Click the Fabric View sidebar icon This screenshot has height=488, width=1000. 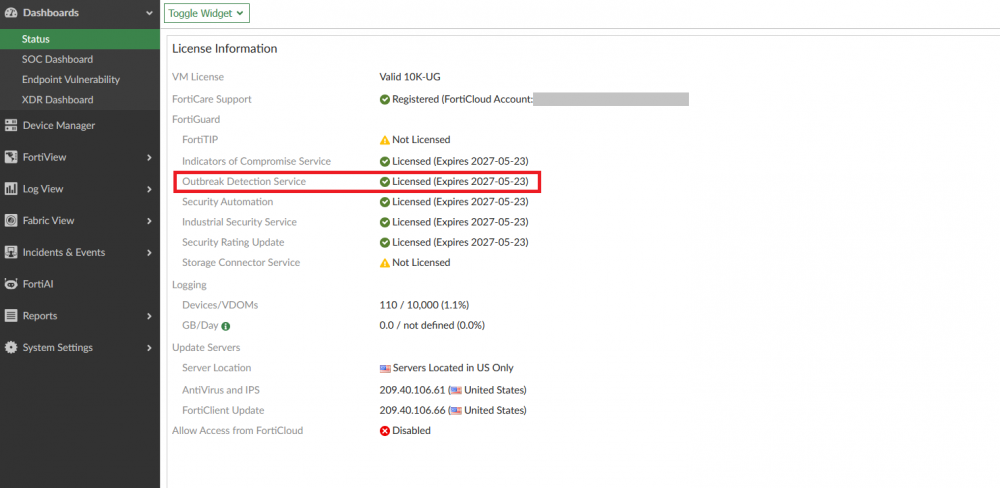click(x=10, y=221)
